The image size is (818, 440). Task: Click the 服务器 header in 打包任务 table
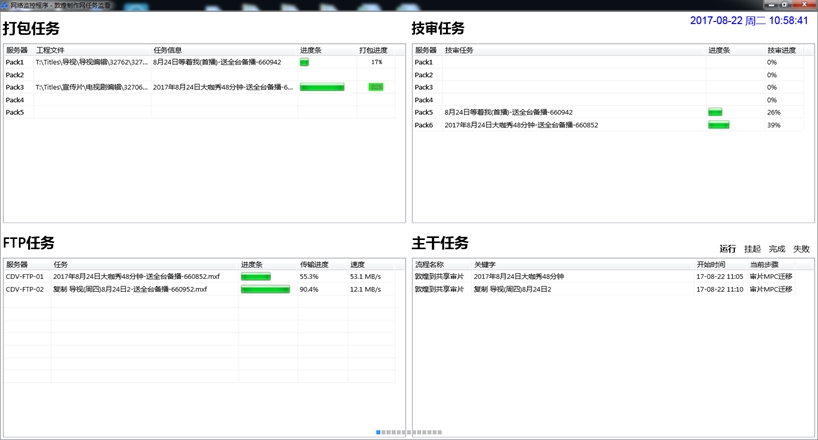(17, 50)
